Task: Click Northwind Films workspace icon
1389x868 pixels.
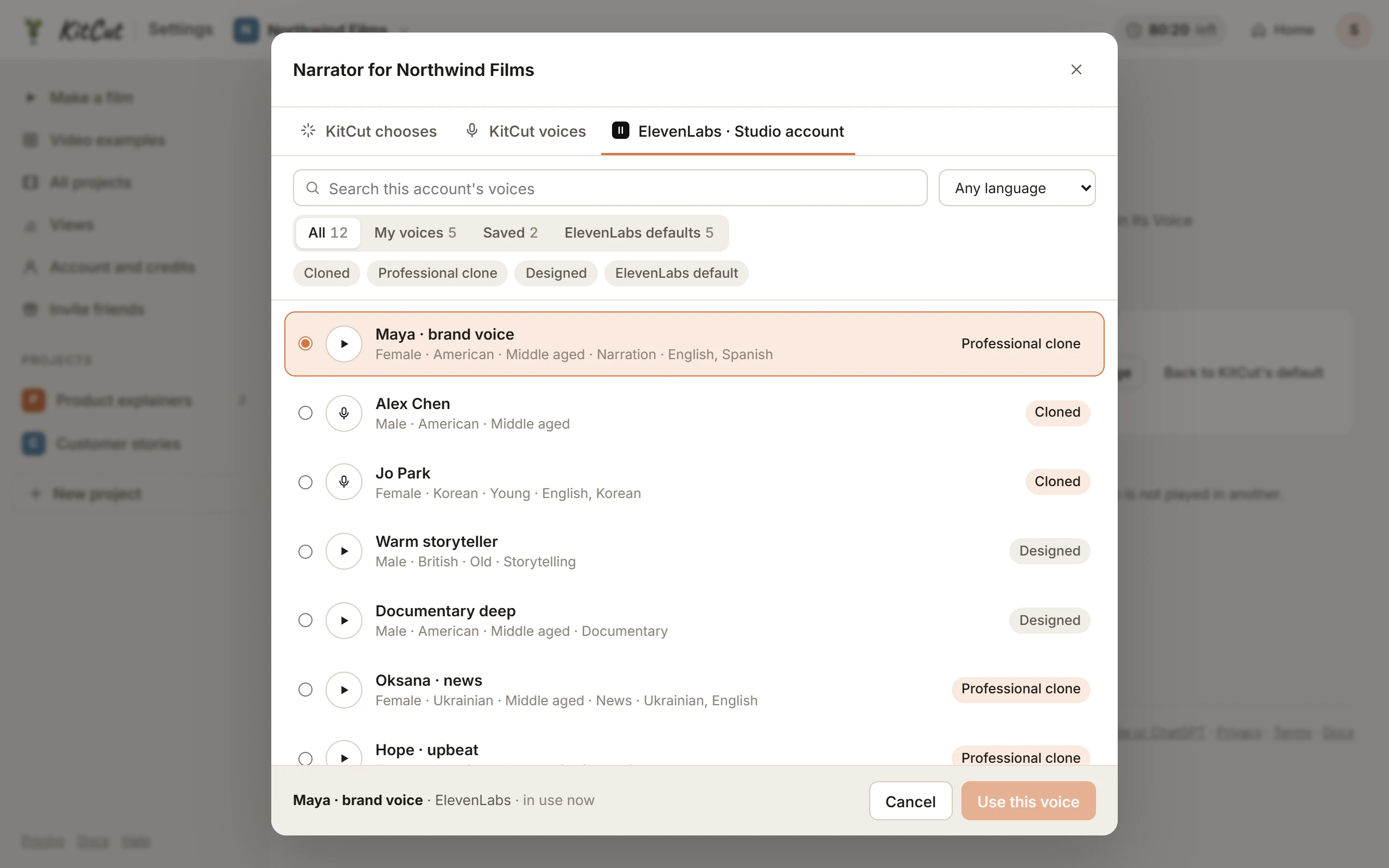Action: 246,30
